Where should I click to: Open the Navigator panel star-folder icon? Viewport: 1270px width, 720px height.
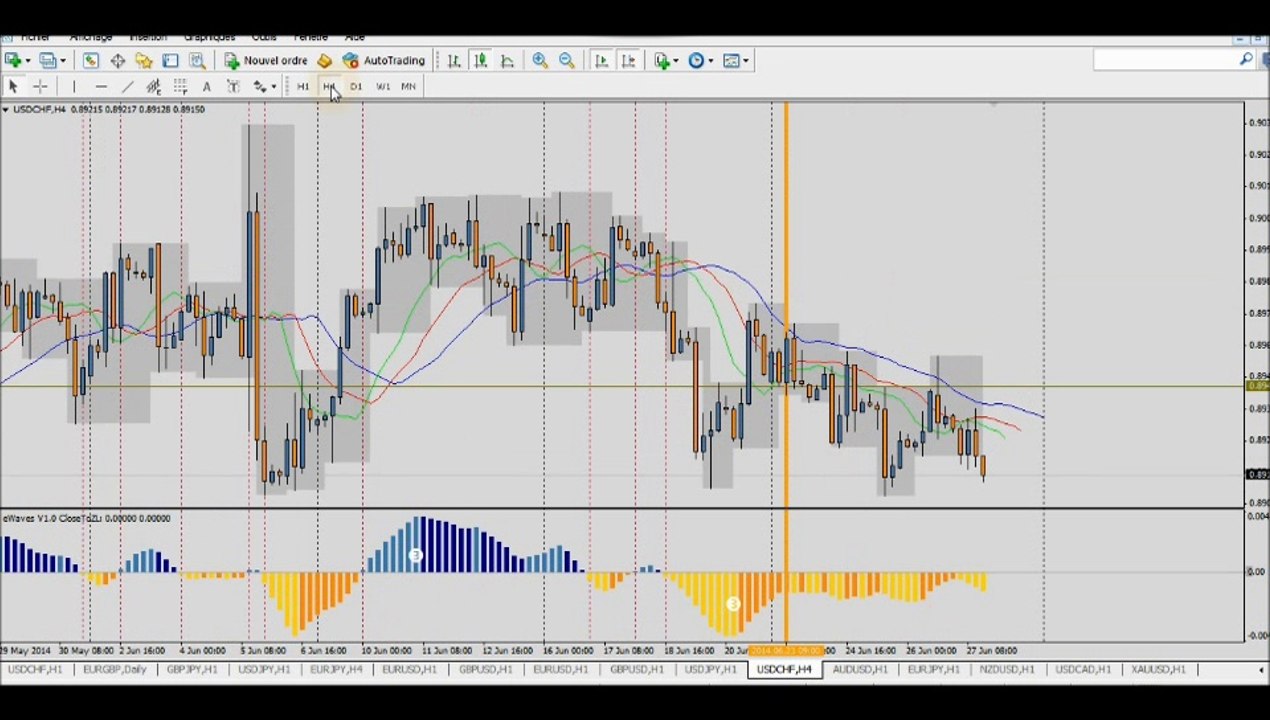(x=143, y=61)
